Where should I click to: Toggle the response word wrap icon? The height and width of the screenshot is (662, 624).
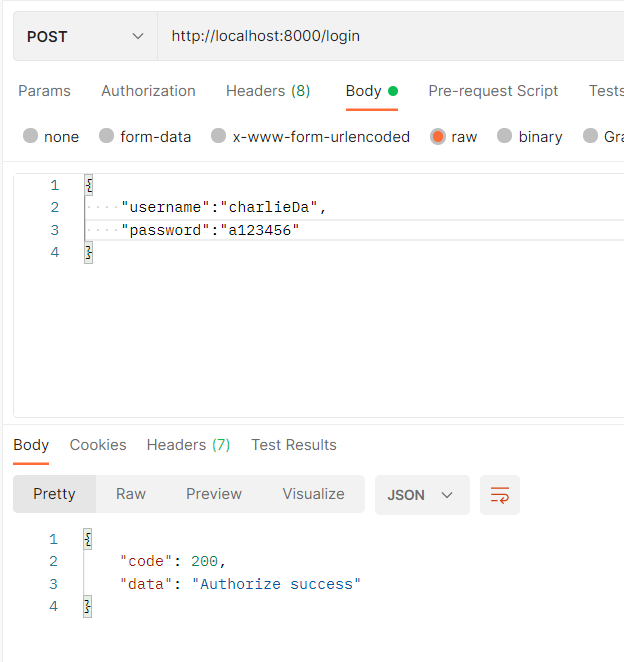pyautogui.click(x=500, y=495)
